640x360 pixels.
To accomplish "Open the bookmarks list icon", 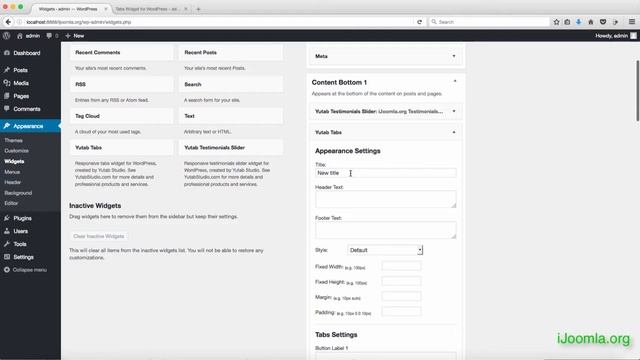I will 567,22.
